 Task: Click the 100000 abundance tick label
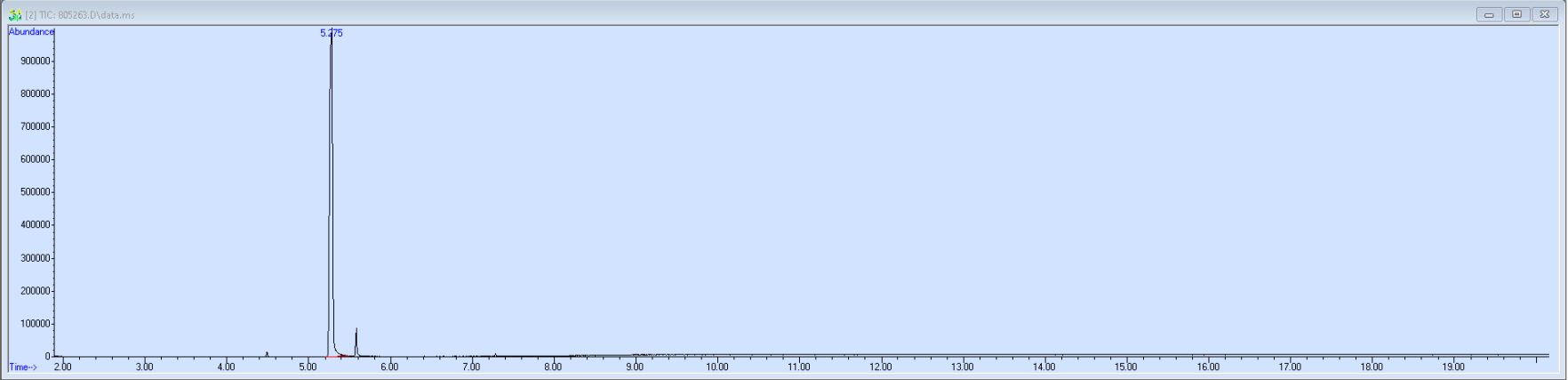(x=35, y=324)
